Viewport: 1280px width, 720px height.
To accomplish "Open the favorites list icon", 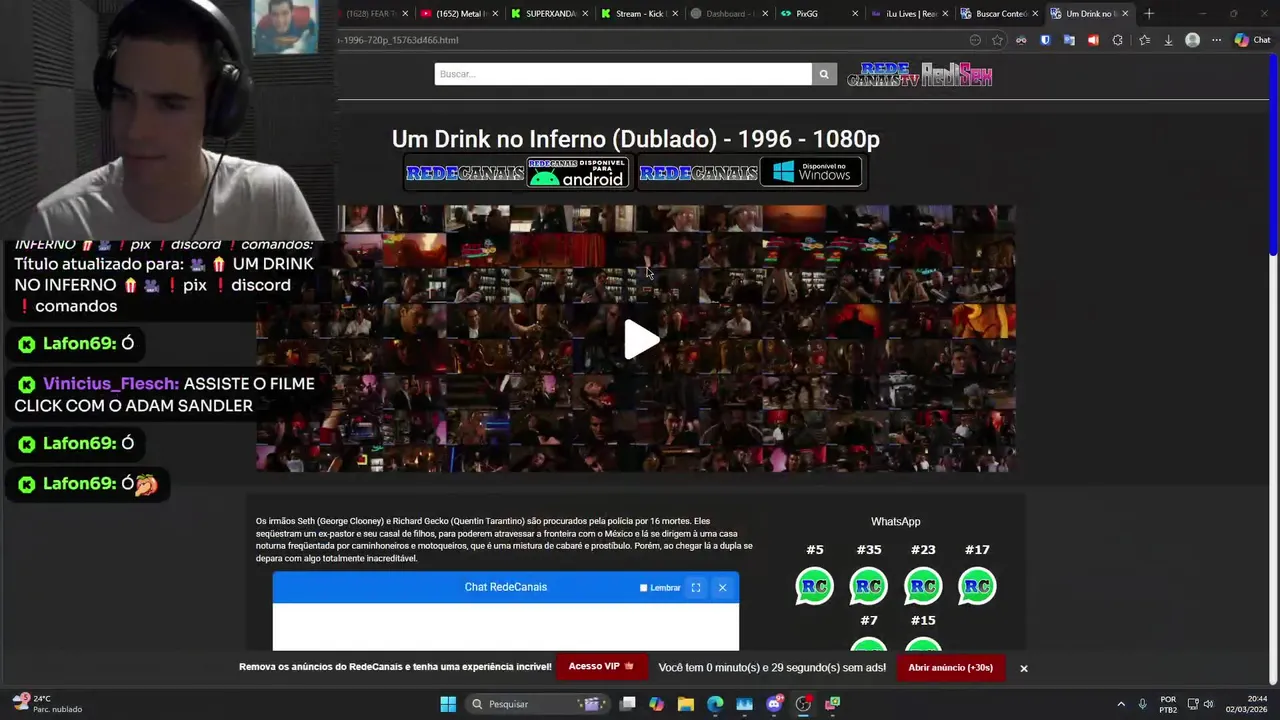I will [x=1144, y=40].
